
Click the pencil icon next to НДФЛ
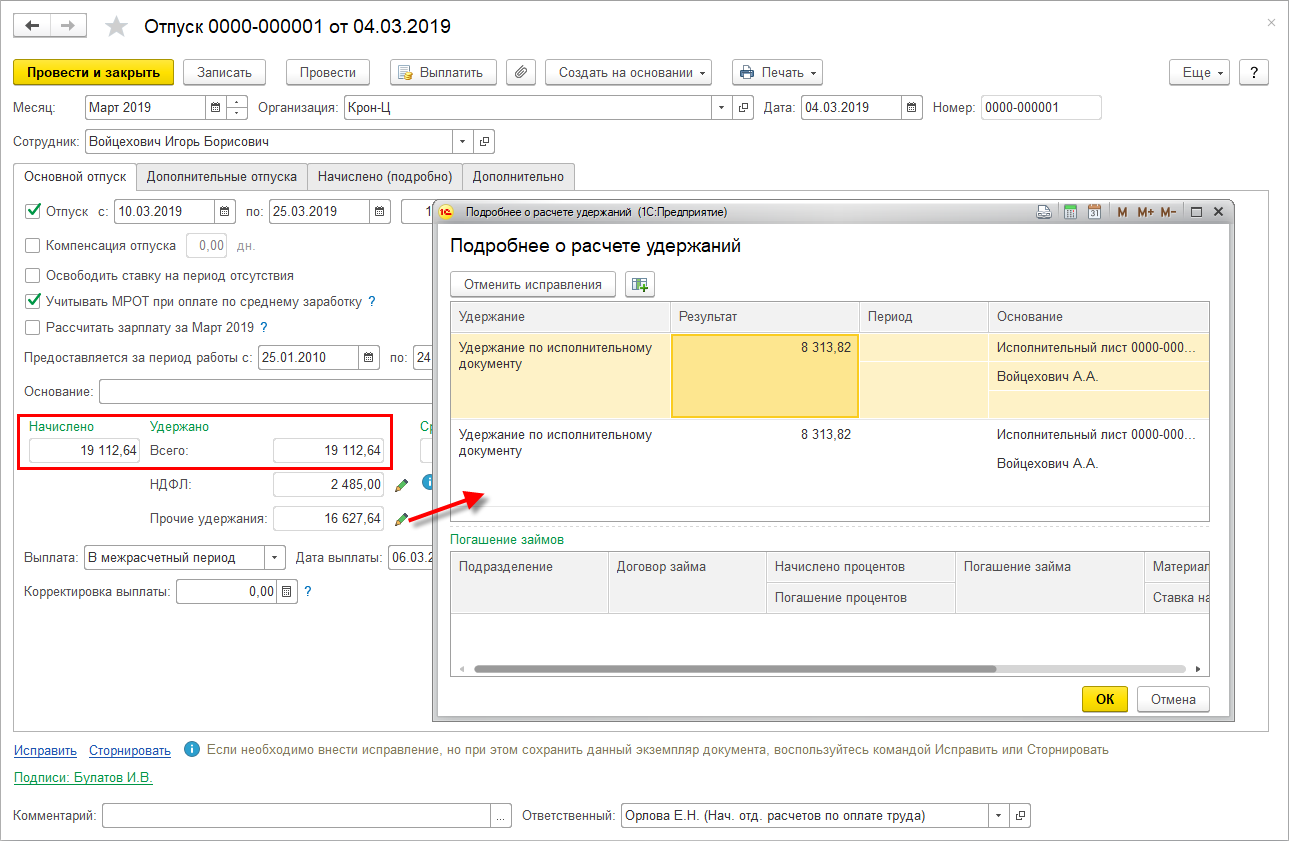click(x=401, y=485)
